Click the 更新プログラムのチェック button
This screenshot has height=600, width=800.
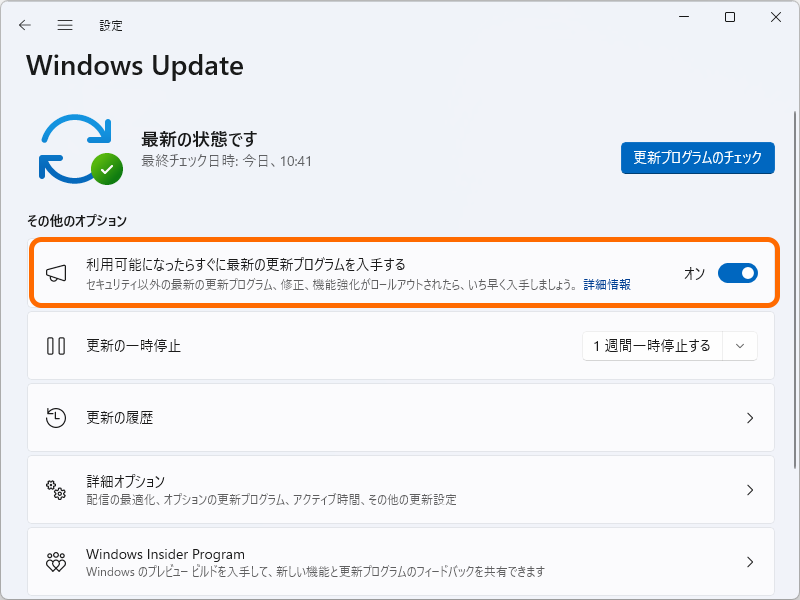[697, 158]
